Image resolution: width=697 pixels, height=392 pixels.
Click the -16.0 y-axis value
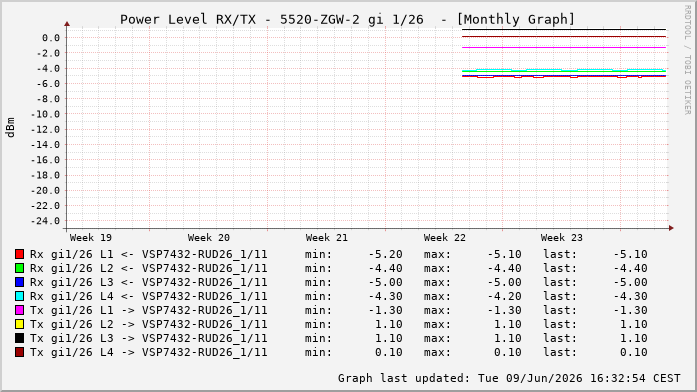[x=45, y=160]
